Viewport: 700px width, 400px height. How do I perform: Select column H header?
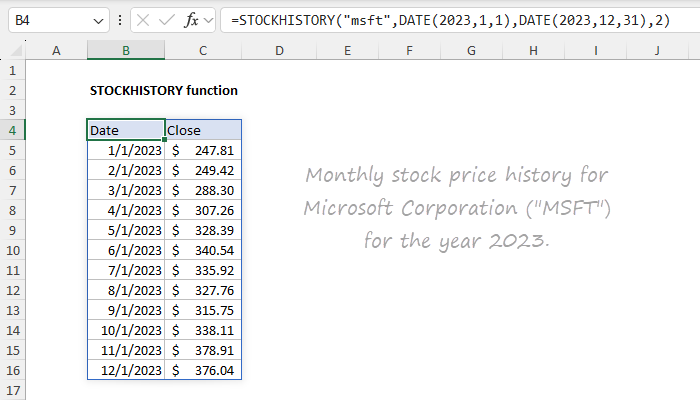533,50
